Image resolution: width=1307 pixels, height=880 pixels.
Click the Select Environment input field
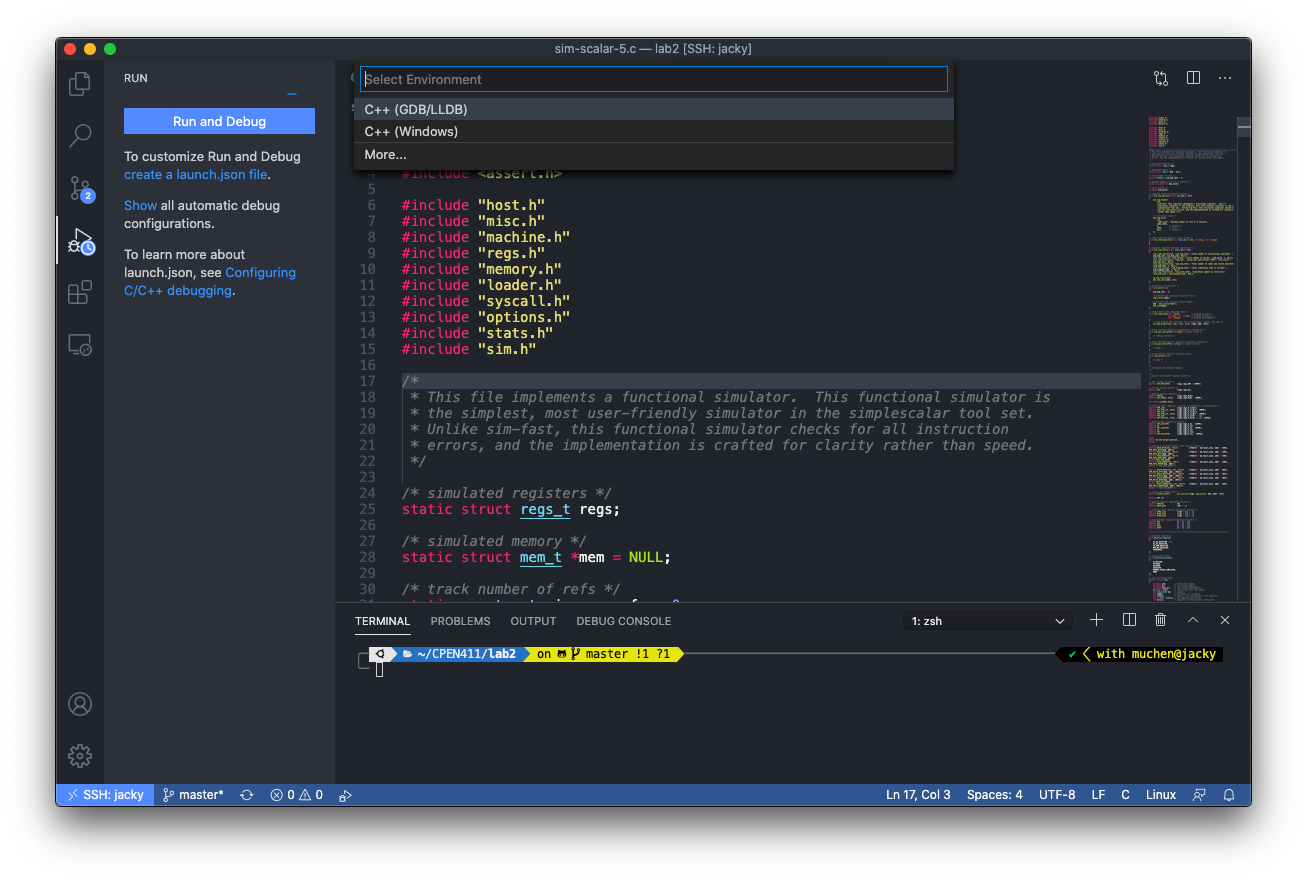tap(654, 79)
